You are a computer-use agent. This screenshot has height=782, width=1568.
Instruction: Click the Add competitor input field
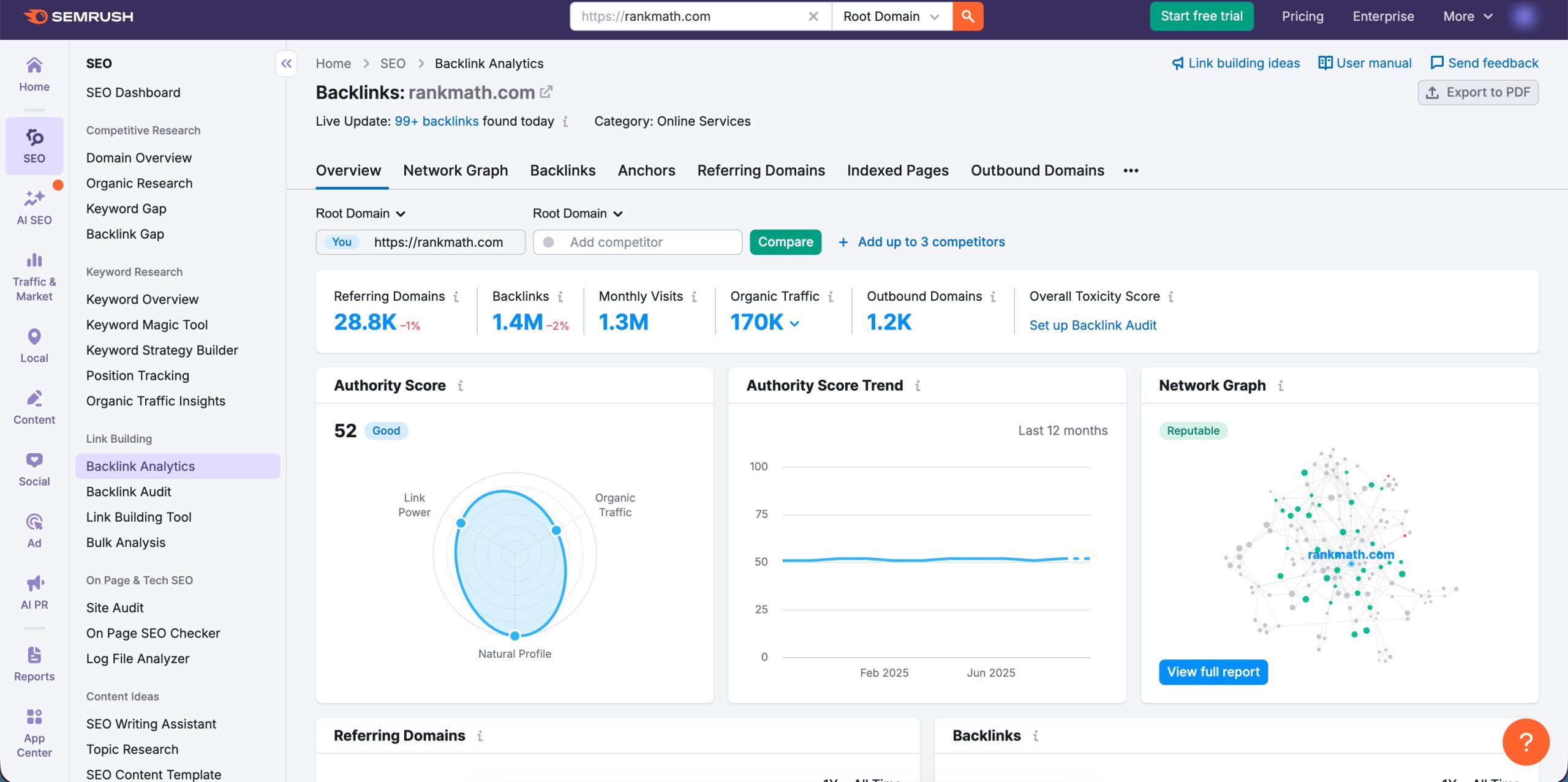tap(637, 242)
